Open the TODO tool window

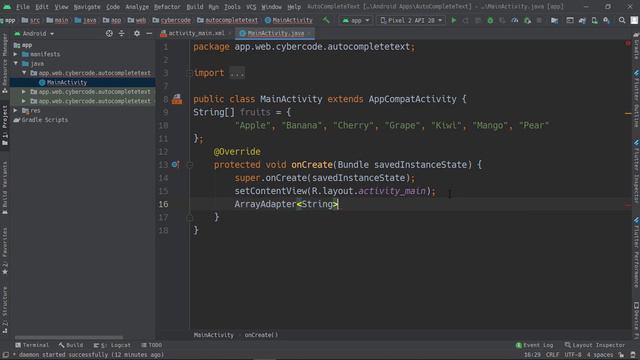coord(151,345)
